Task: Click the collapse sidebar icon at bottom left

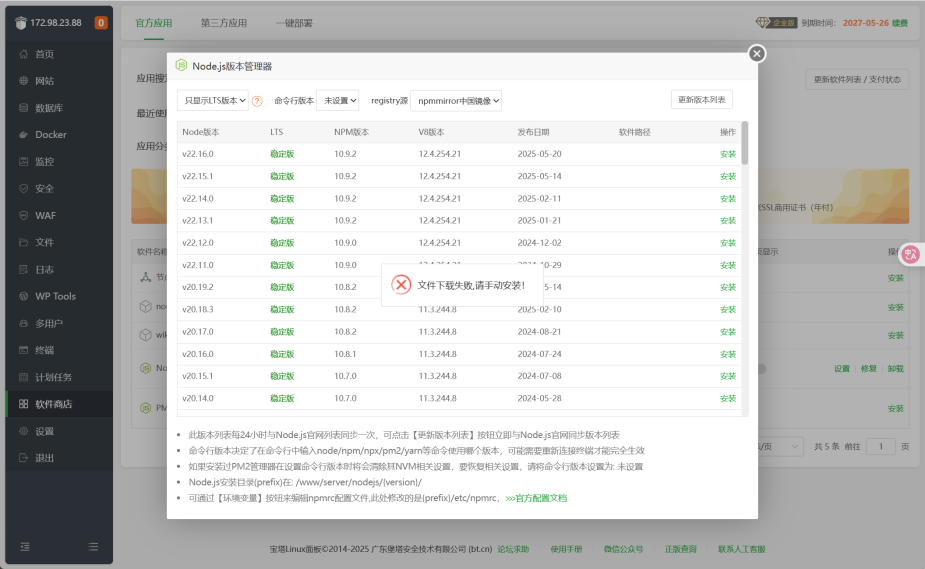Action: [x=25, y=547]
